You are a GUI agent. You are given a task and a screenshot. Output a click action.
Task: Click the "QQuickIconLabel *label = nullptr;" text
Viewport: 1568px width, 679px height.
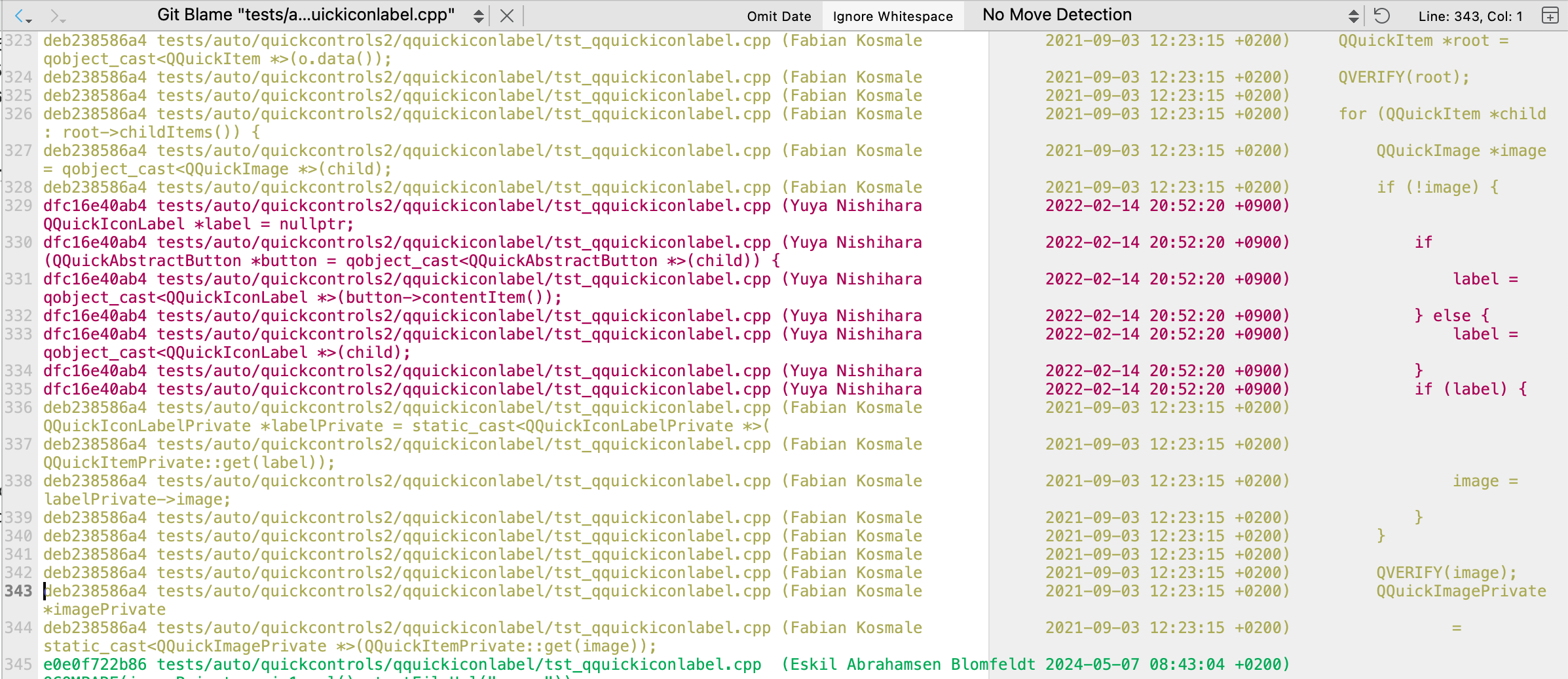click(198, 224)
